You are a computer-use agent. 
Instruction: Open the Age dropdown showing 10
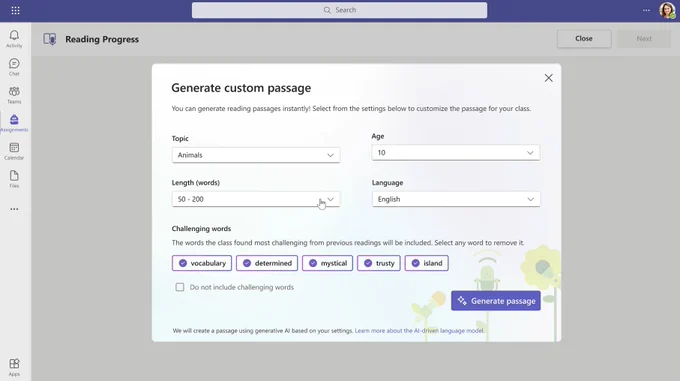(456, 153)
